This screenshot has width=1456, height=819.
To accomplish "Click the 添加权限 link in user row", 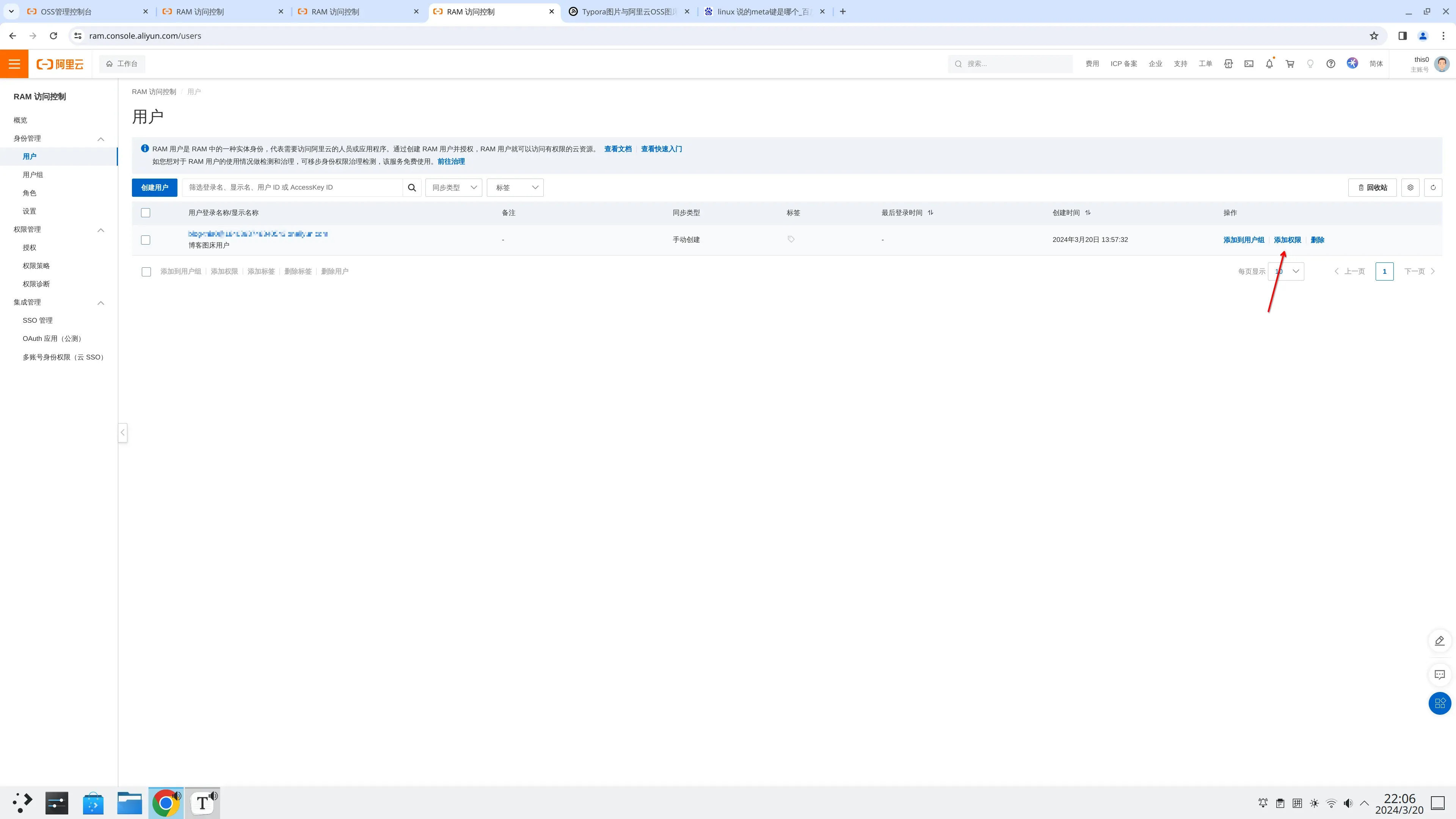I will (1287, 240).
